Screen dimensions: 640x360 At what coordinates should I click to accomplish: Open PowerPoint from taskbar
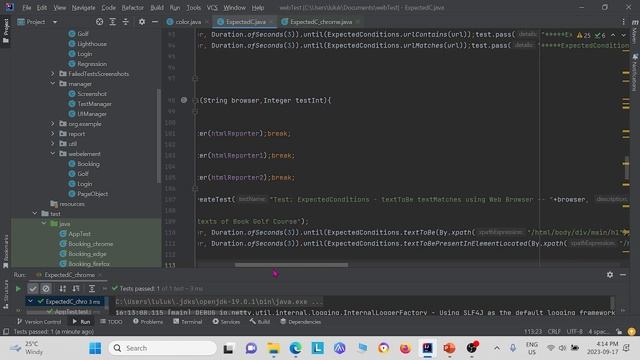point(449,348)
